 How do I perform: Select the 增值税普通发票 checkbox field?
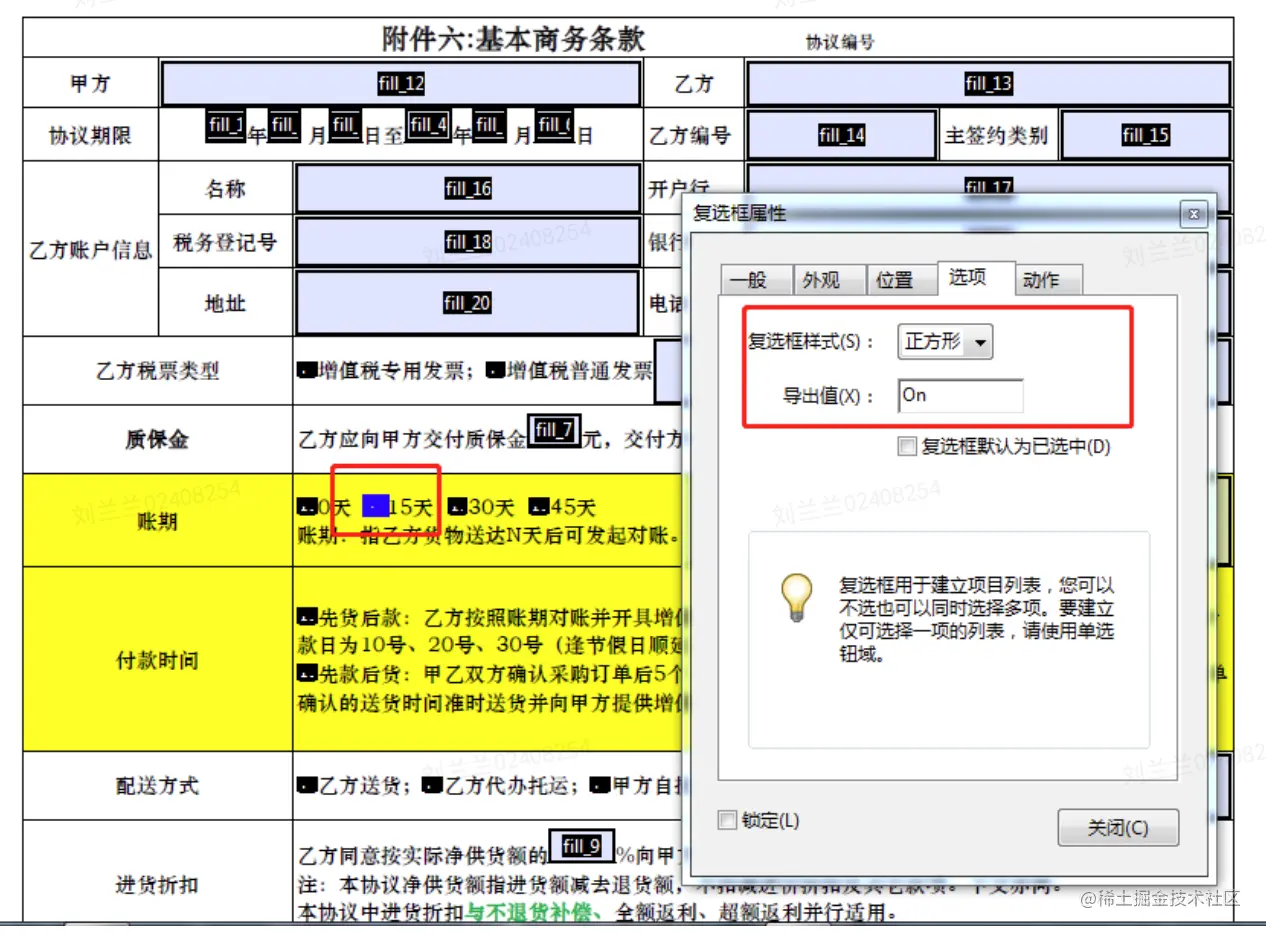click(x=495, y=372)
